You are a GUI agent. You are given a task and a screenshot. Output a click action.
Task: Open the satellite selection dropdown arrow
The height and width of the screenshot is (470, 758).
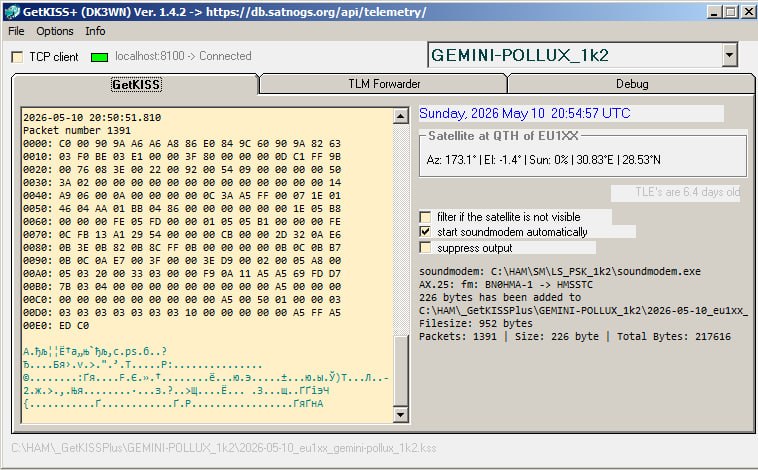coord(730,55)
